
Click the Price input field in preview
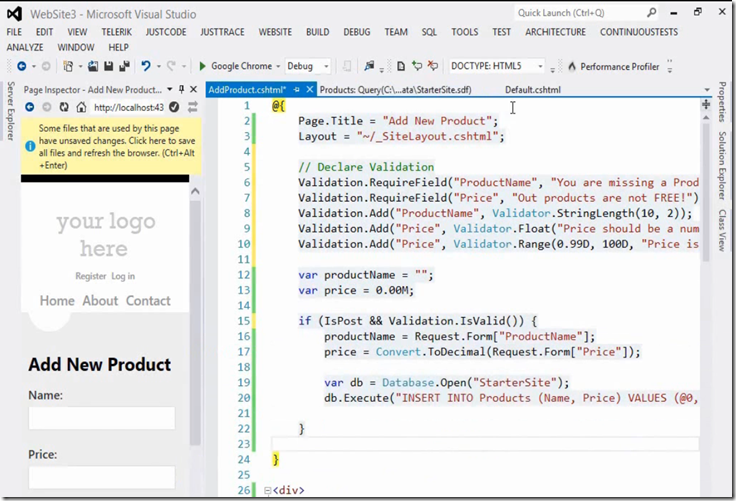coord(102,478)
